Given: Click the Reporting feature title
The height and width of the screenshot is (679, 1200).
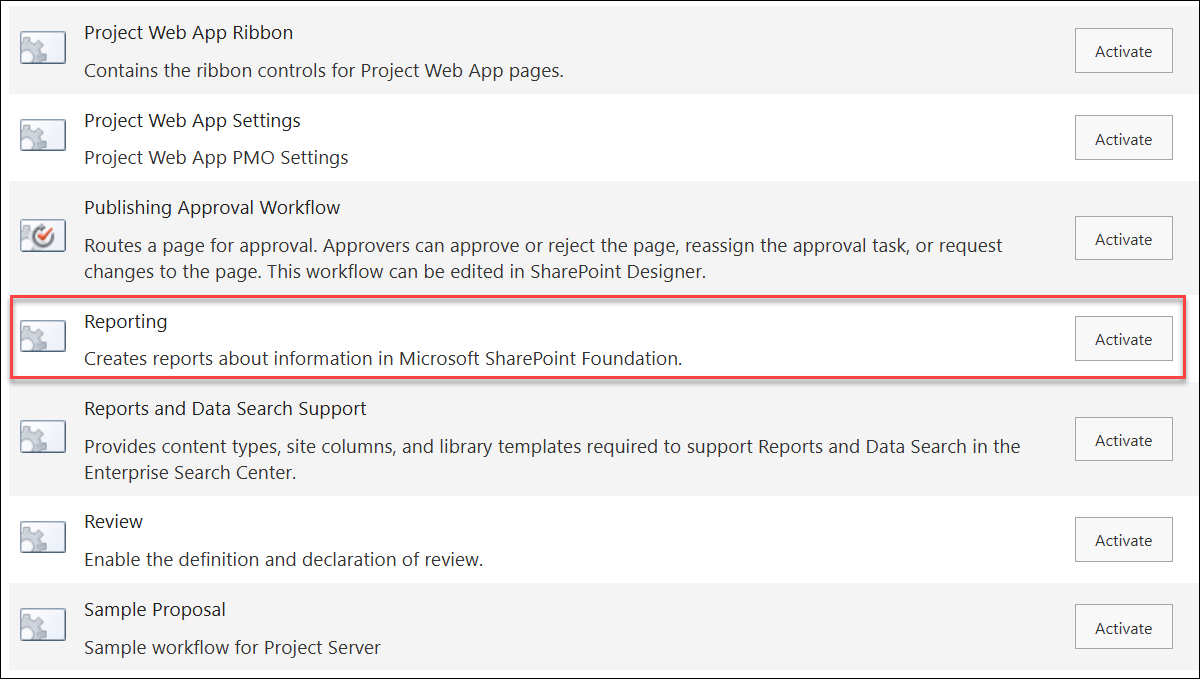Looking at the screenshot, I should tap(125, 321).
